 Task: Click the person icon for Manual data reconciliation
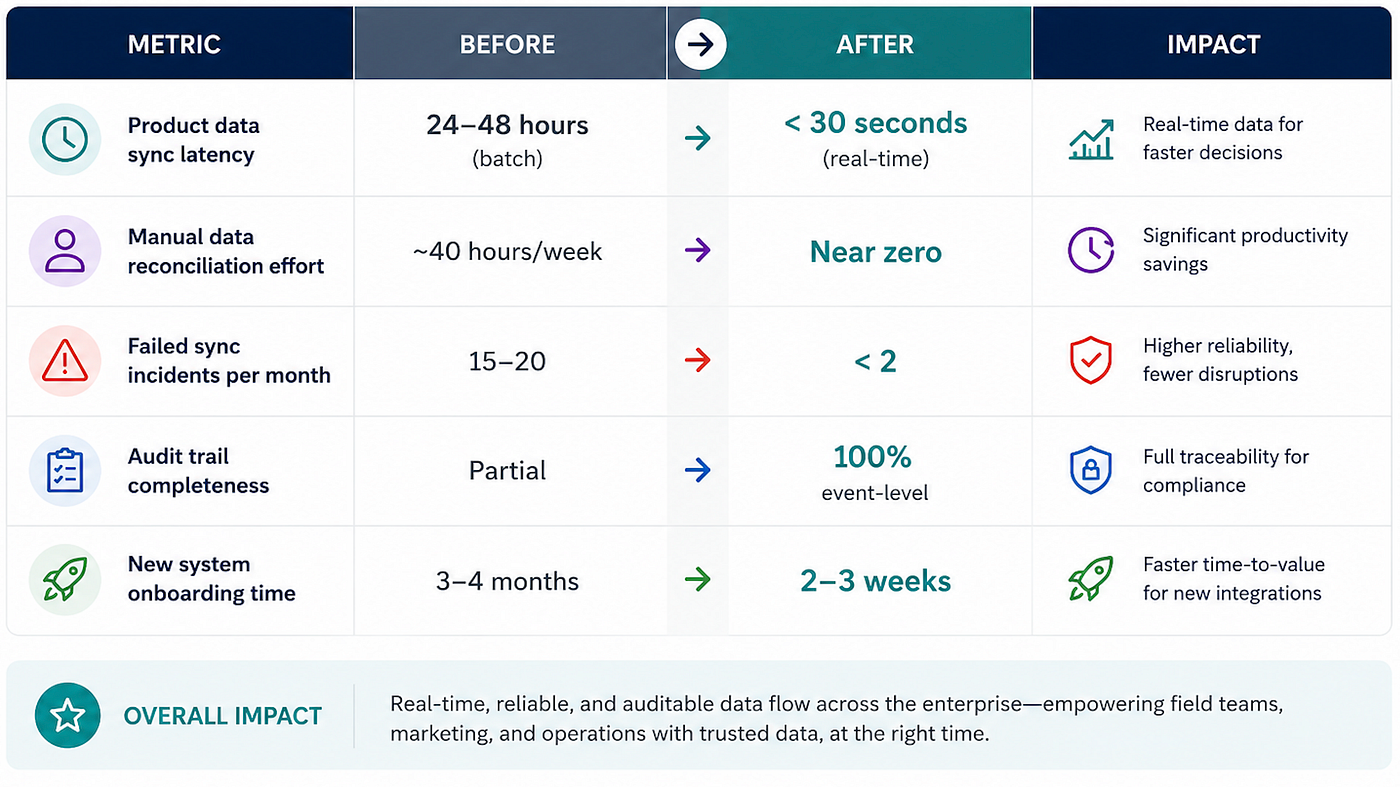point(65,251)
